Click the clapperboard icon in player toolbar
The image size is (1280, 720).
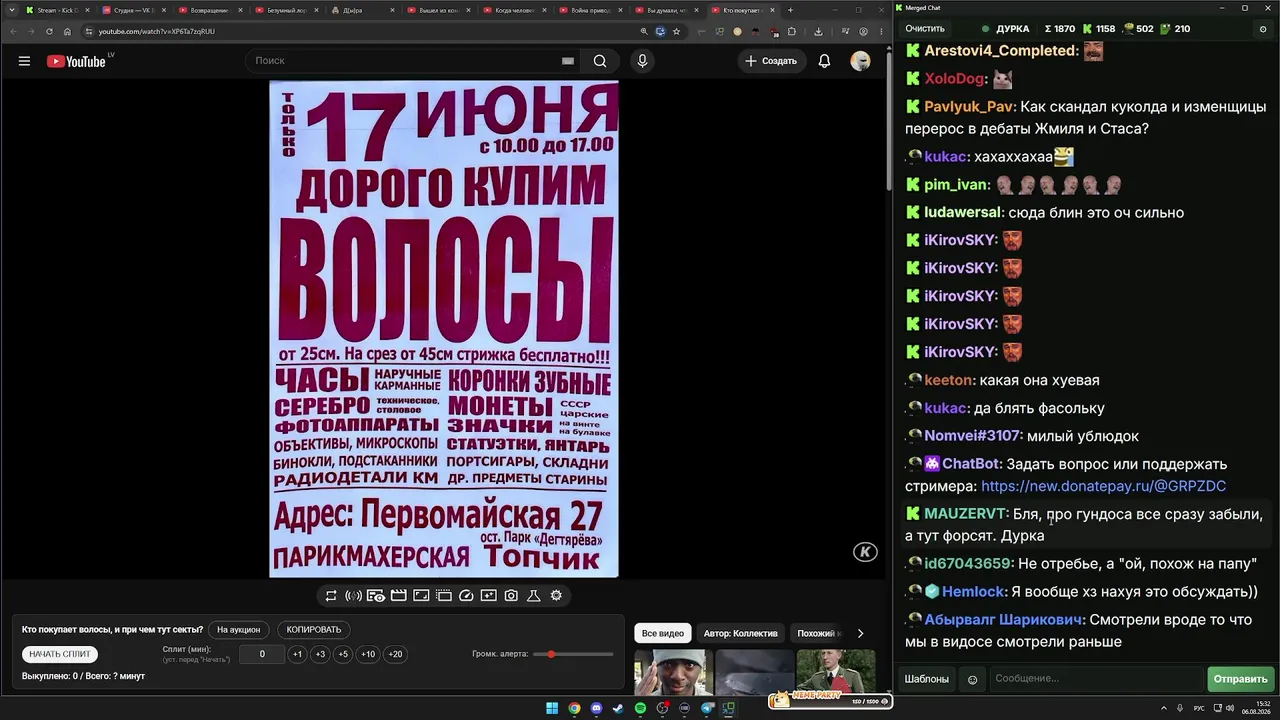(x=398, y=595)
